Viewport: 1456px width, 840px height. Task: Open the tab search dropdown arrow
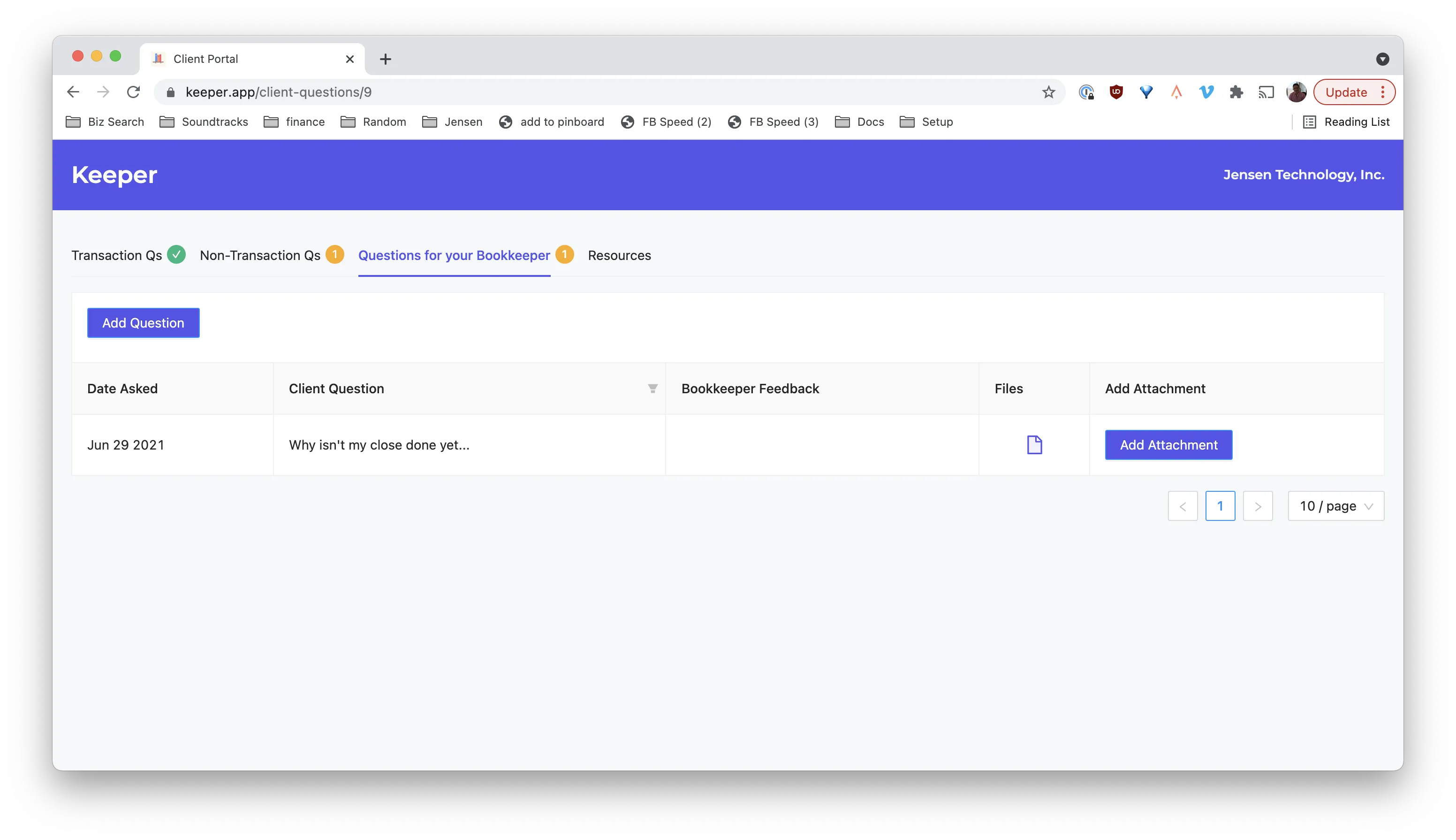(x=1382, y=59)
